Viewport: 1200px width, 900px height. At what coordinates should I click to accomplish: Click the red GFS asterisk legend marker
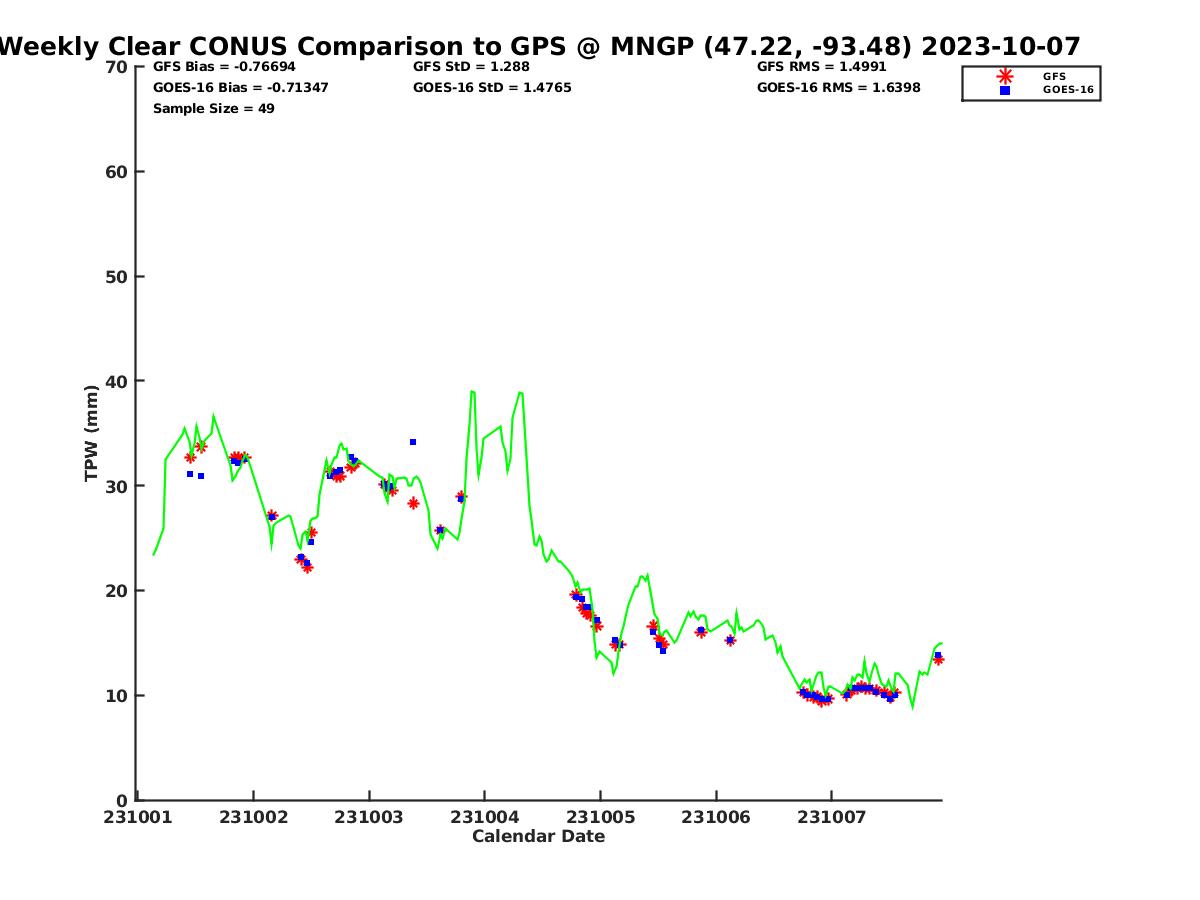point(1005,76)
